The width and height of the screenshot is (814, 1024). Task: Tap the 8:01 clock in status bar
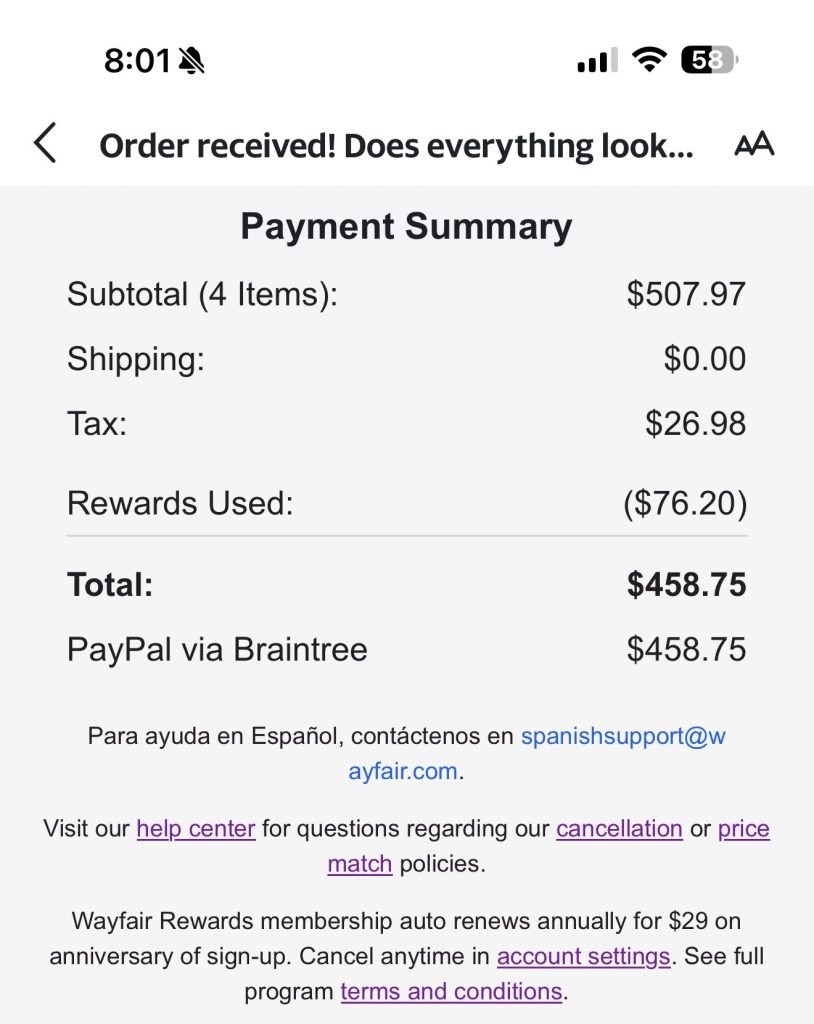point(138,61)
